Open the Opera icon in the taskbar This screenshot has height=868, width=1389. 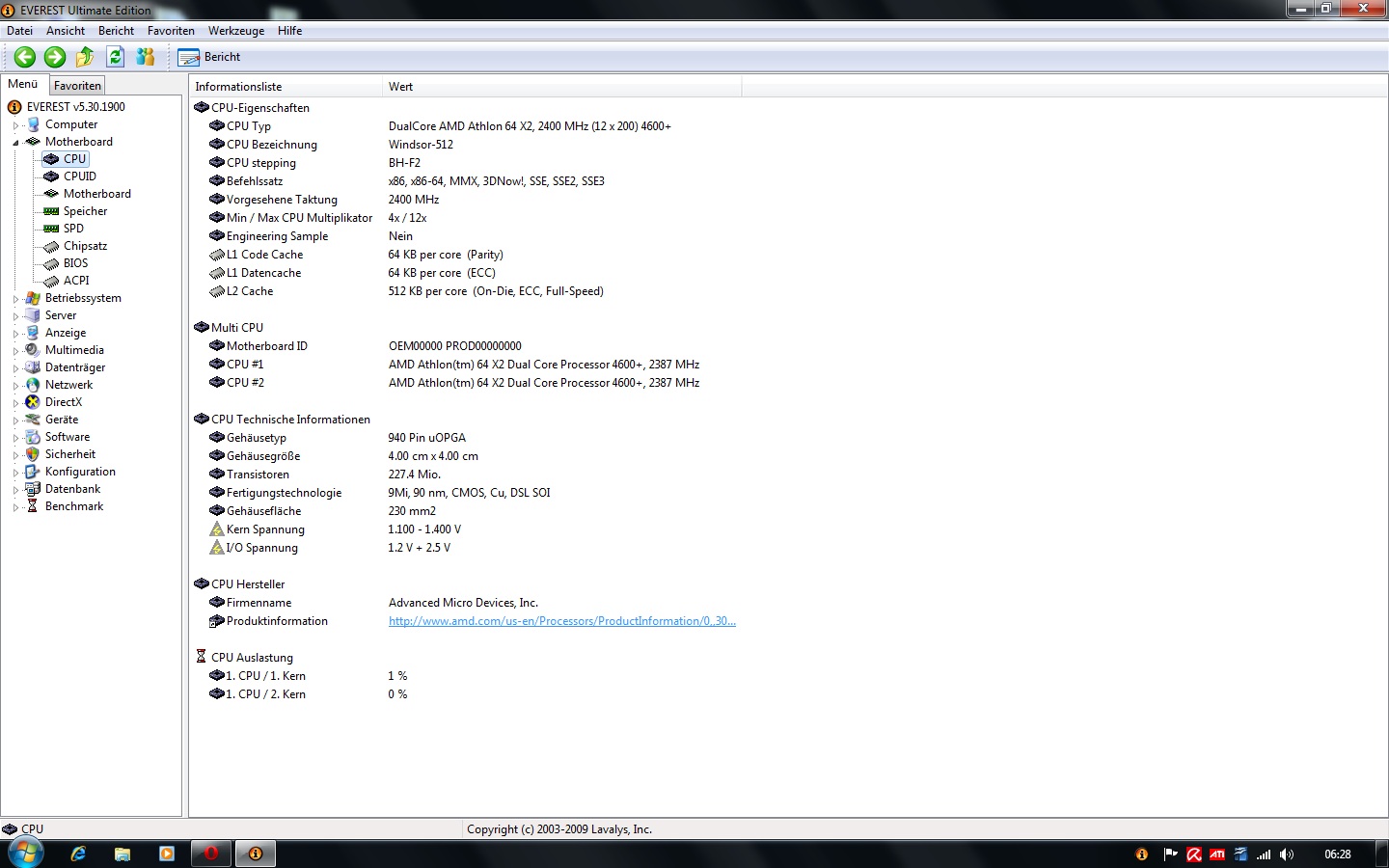click(210, 854)
